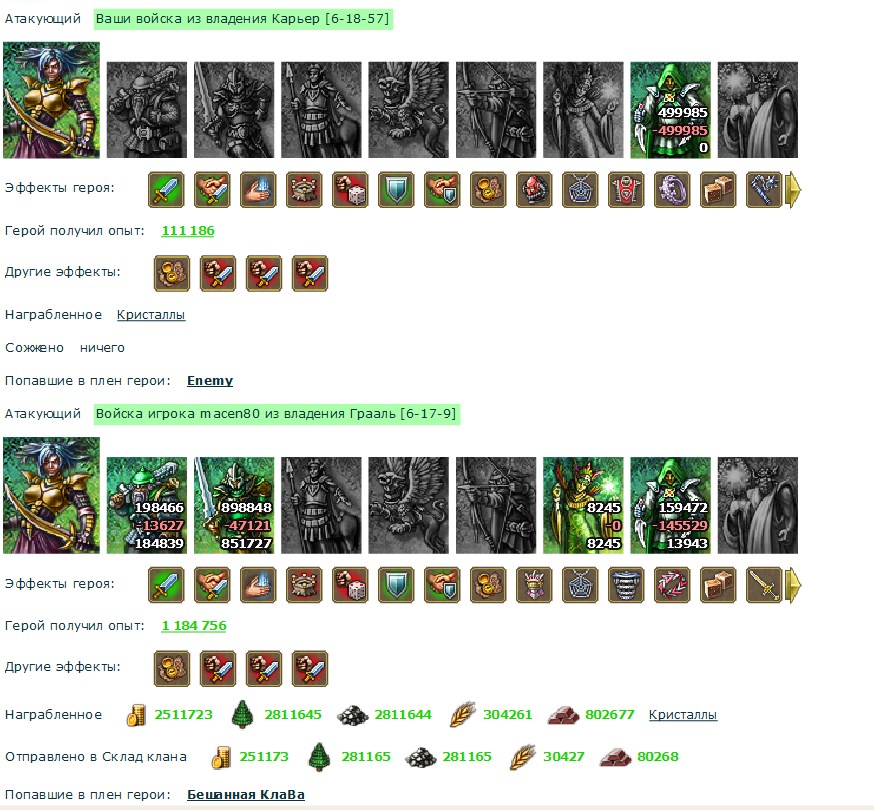
Task: Select the hooded healer unit with 499985 troops
Action: coord(671,110)
